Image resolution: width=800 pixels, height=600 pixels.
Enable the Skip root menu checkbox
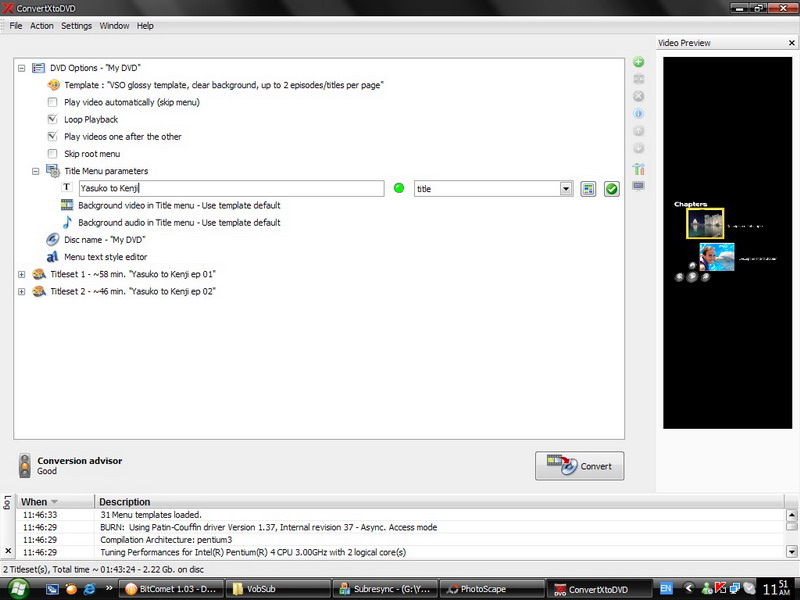tap(52, 154)
